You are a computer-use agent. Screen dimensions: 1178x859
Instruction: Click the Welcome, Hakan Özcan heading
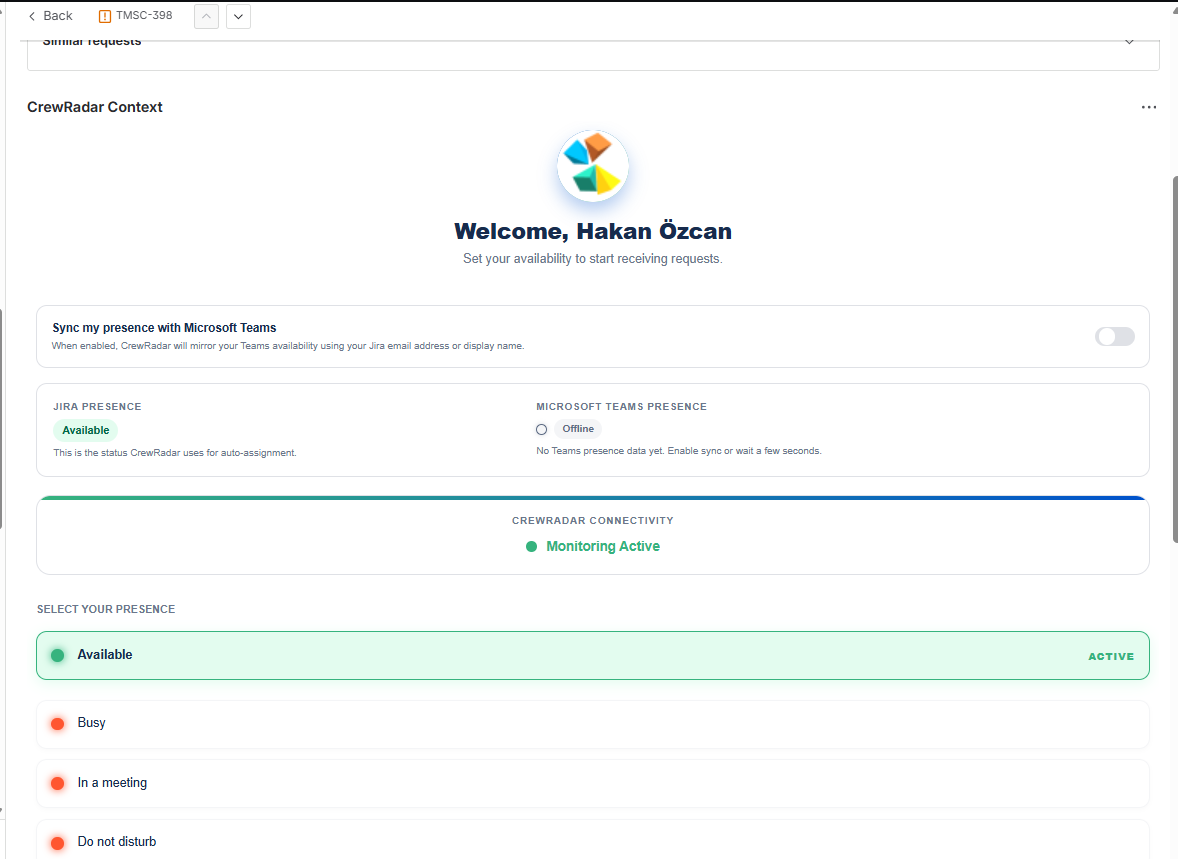[x=593, y=231]
